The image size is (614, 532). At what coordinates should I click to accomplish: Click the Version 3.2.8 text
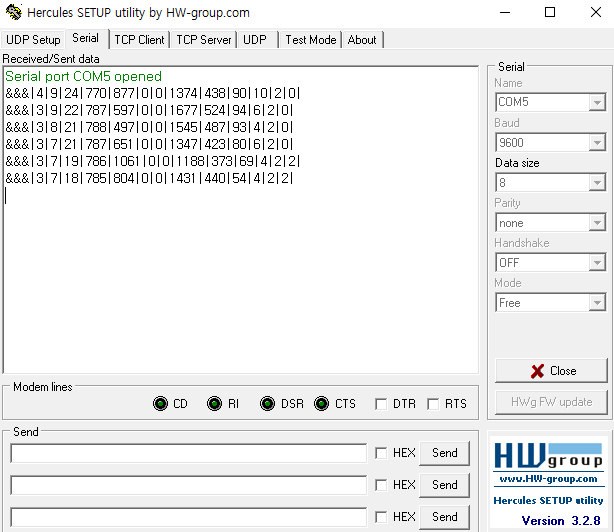(561, 521)
